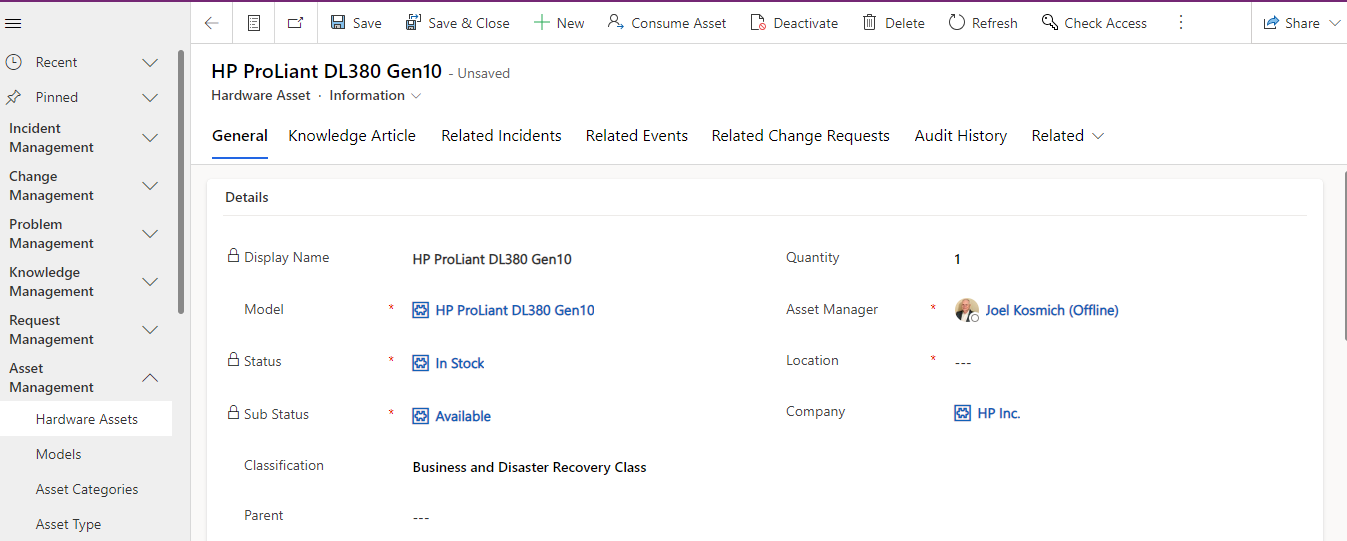Viewport: 1347px width, 541px height.
Task: Open the Share dropdown chevron
Action: click(x=1334, y=23)
